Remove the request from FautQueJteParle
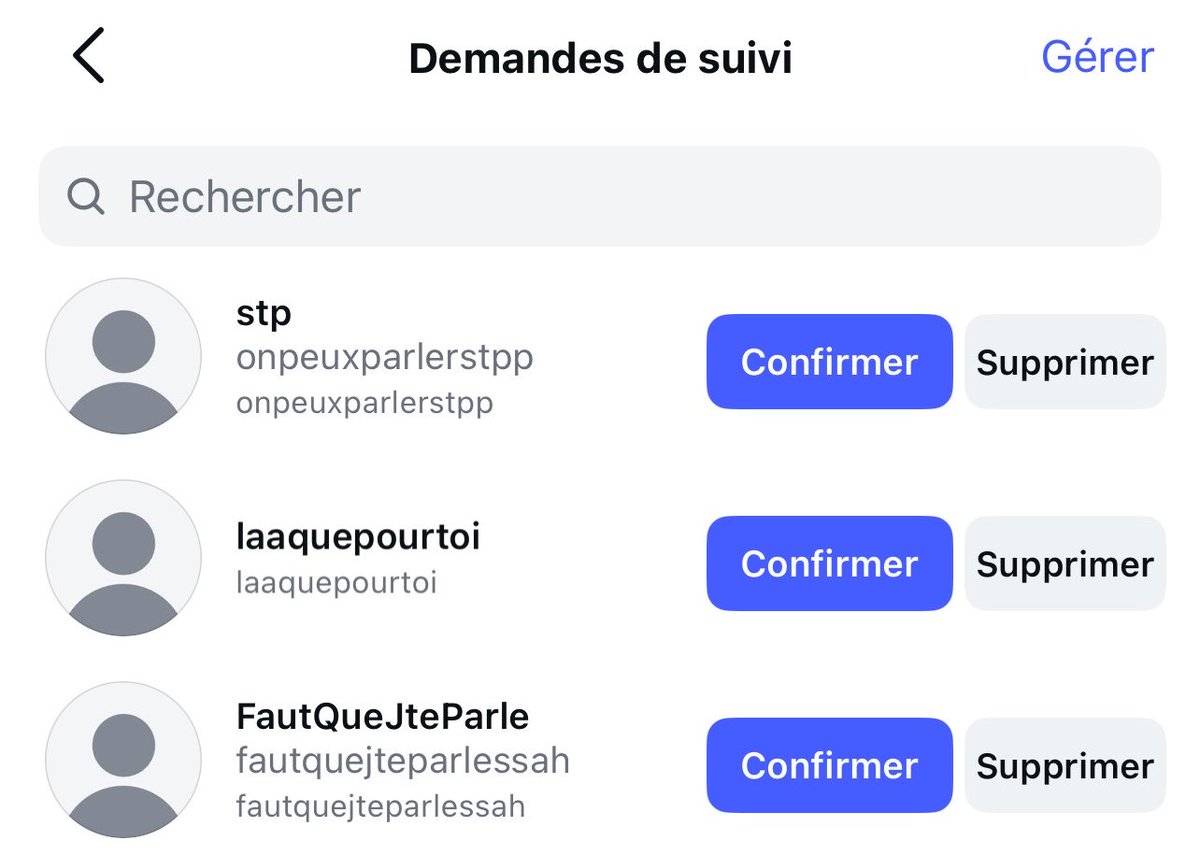The width and height of the screenshot is (1200, 855). pos(1065,765)
